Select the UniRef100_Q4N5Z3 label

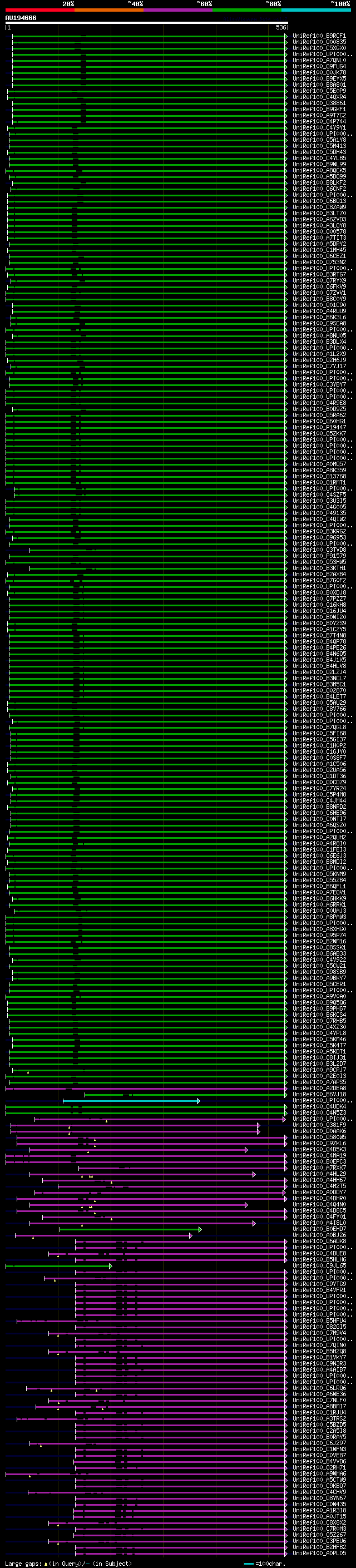click(319, 1112)
